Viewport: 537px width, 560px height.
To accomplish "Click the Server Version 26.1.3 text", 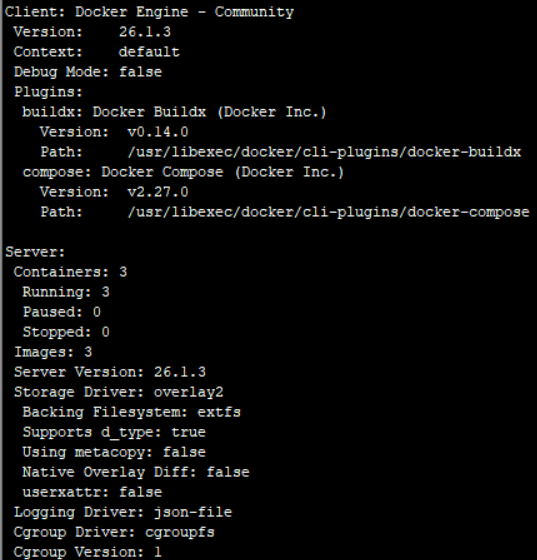I will click(x=110, y=372).
